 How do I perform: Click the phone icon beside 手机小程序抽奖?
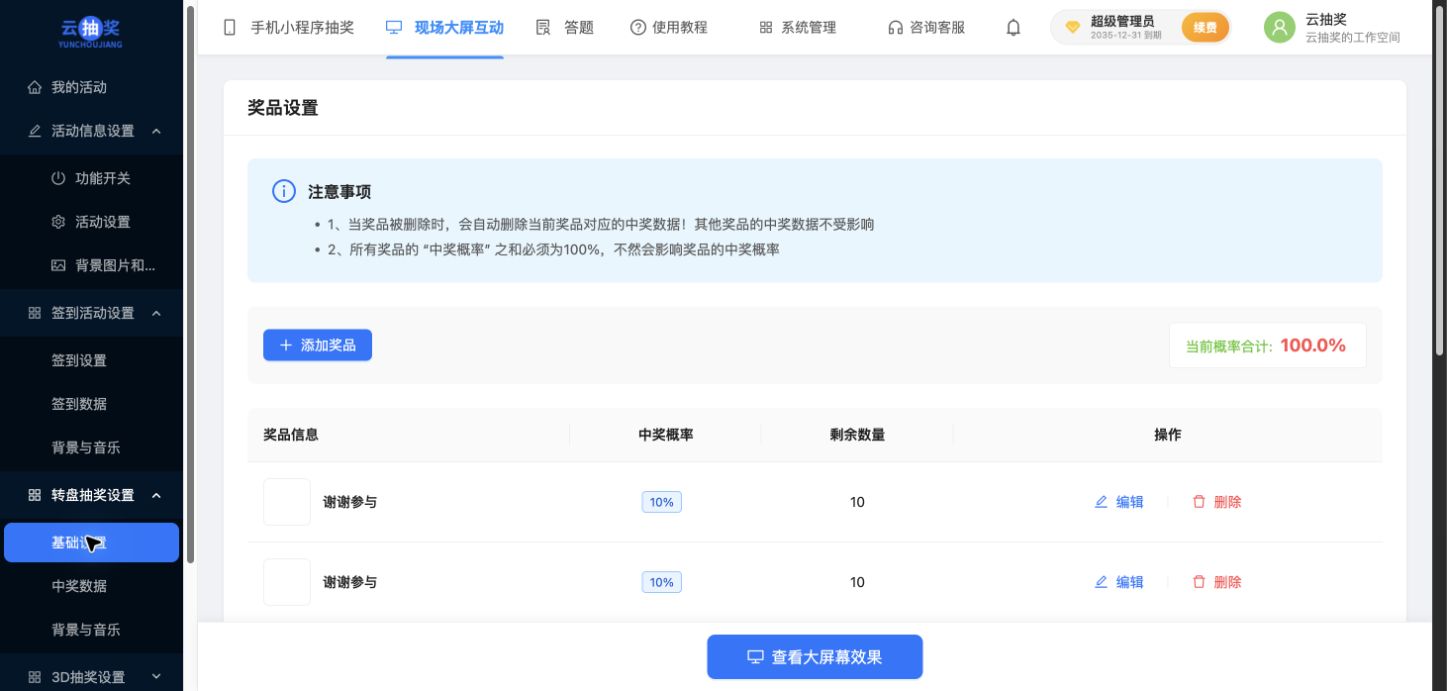coord(230,27)
